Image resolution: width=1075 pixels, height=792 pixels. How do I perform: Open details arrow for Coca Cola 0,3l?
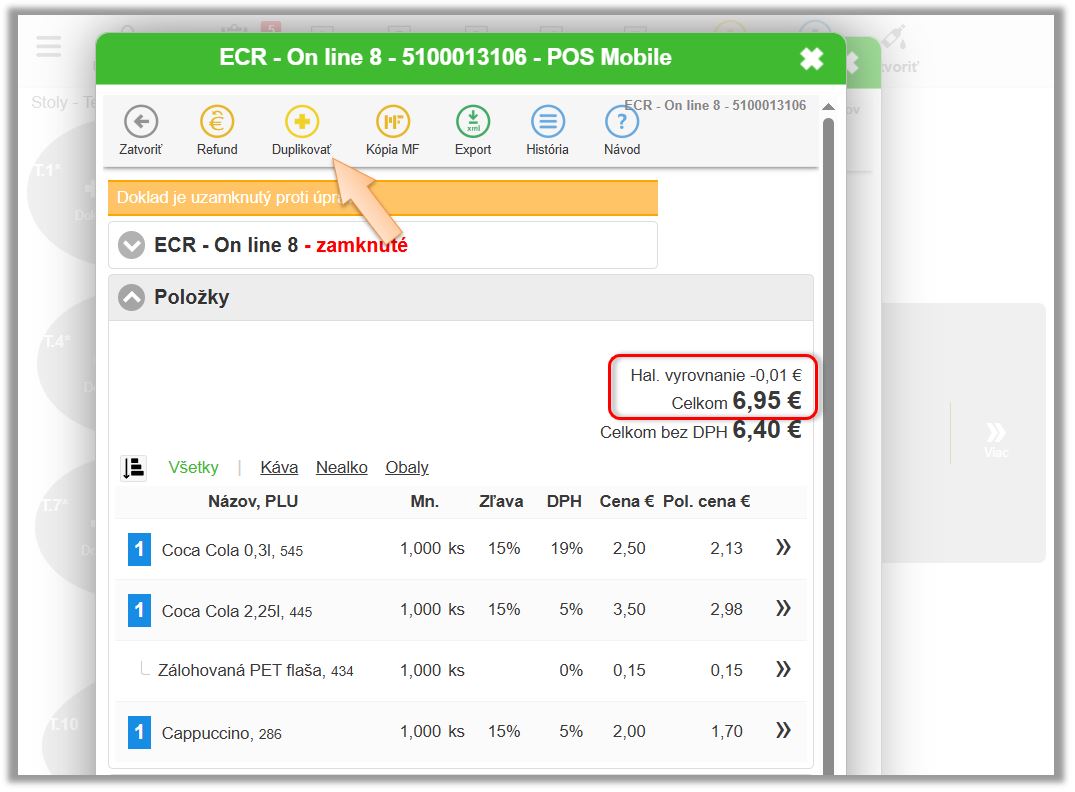click(x=783, y=548)
